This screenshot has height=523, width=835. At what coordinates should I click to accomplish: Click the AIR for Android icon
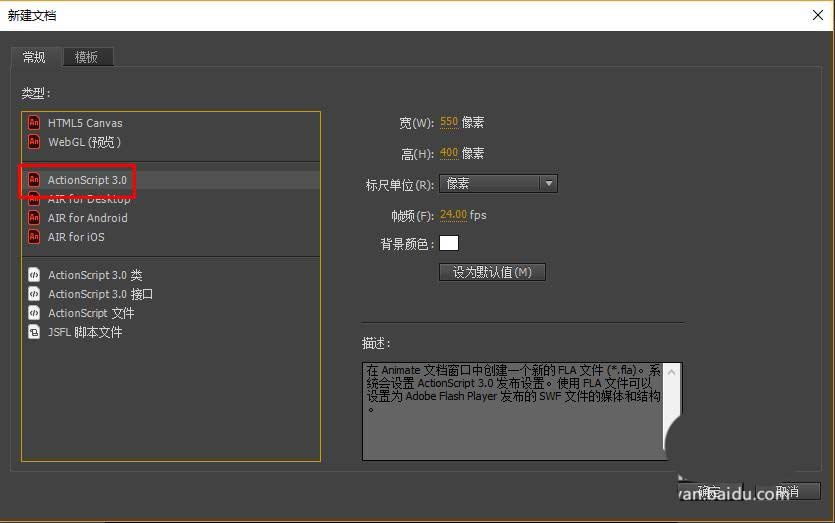(x=34, y=217)
